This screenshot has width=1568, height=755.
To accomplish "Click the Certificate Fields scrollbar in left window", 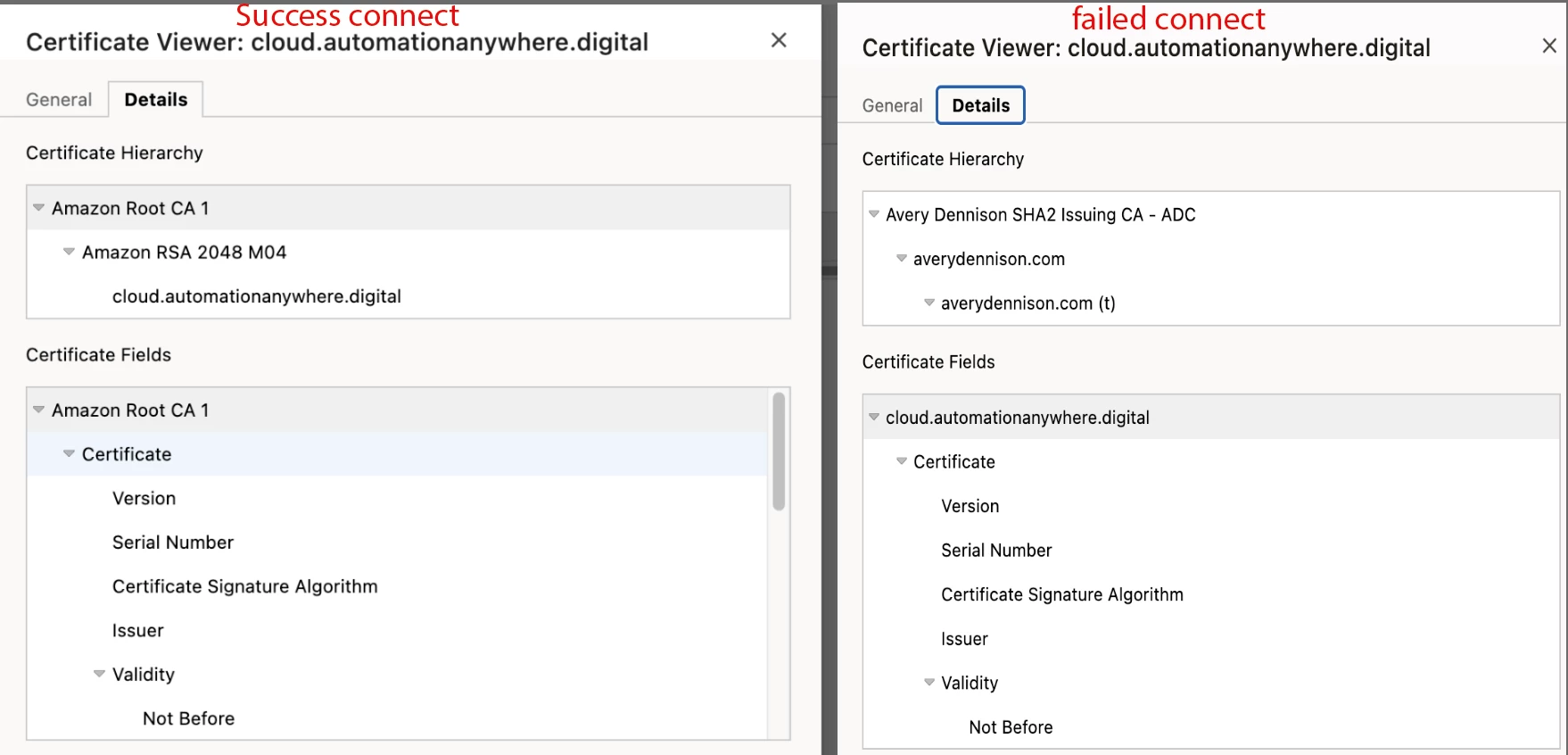I will pyautogui.click(x=779, y=452).
